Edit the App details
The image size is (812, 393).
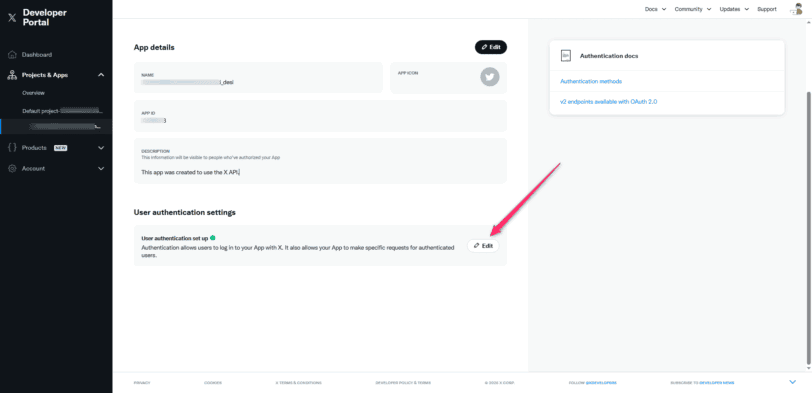point(490,47)
